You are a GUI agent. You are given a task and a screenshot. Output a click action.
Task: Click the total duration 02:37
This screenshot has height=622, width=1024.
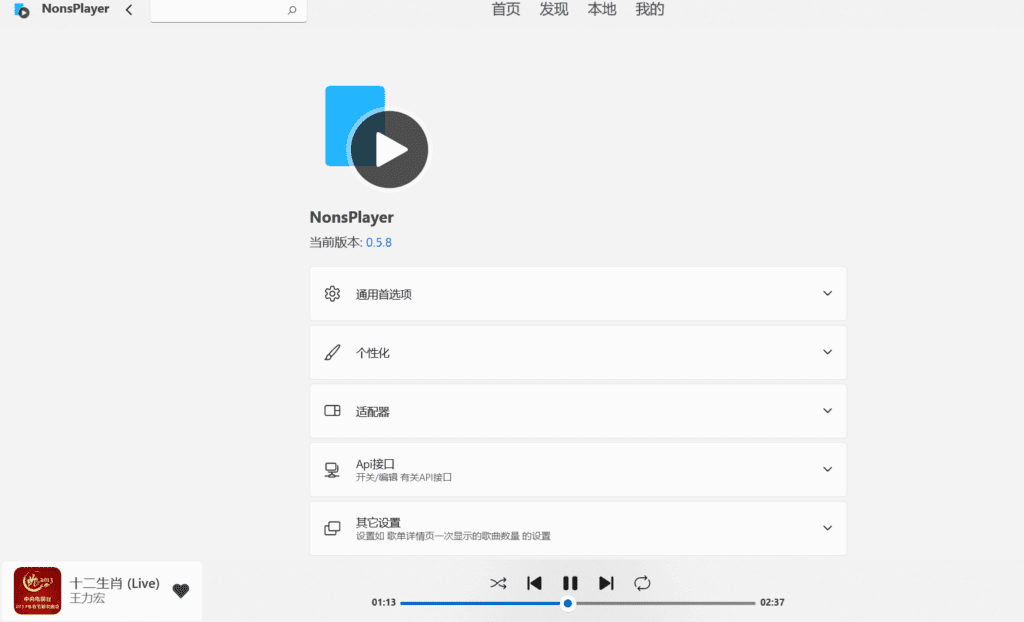click(772, 602)
